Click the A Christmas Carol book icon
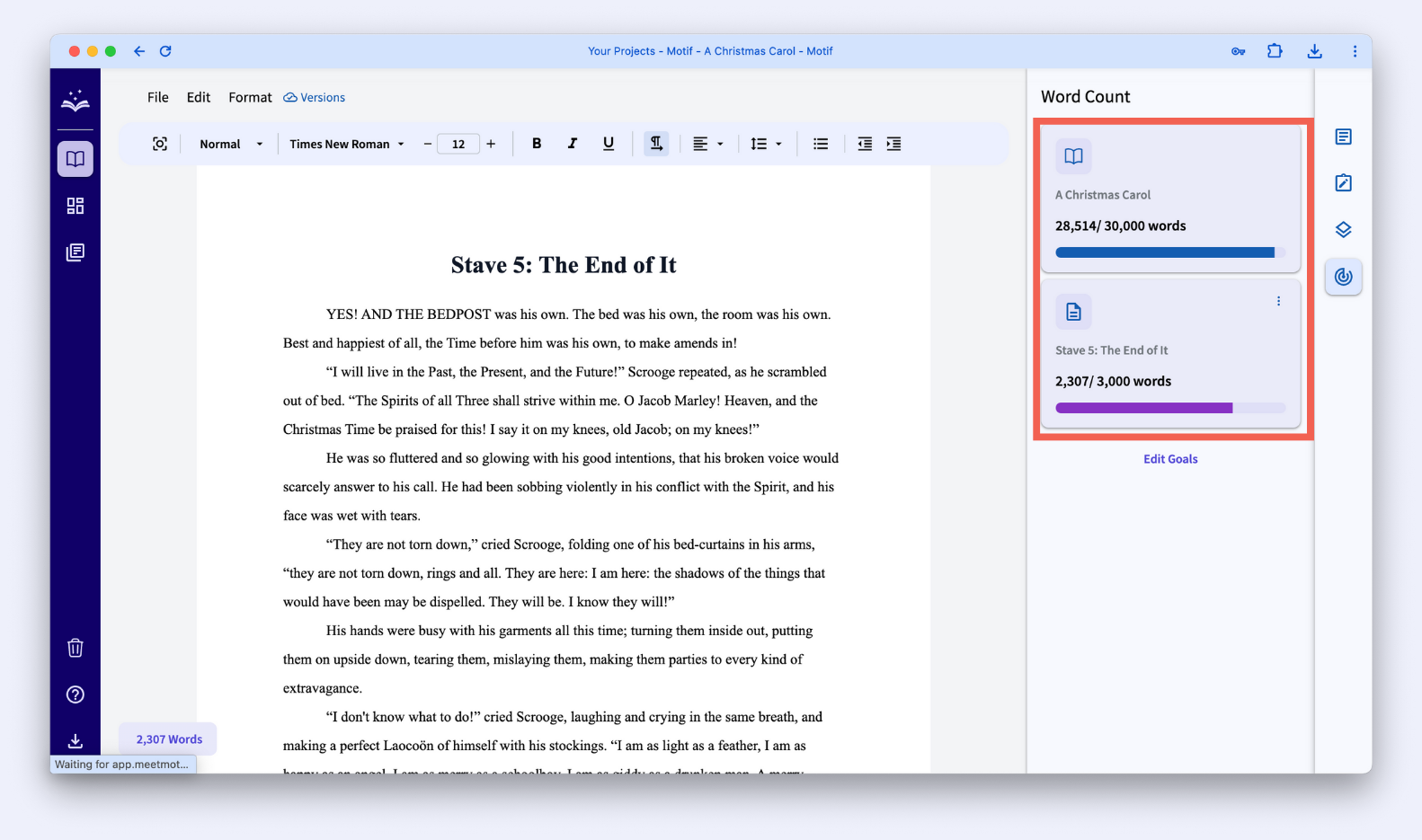This screenshot has height=840, width=1422. coord(1073,156)
